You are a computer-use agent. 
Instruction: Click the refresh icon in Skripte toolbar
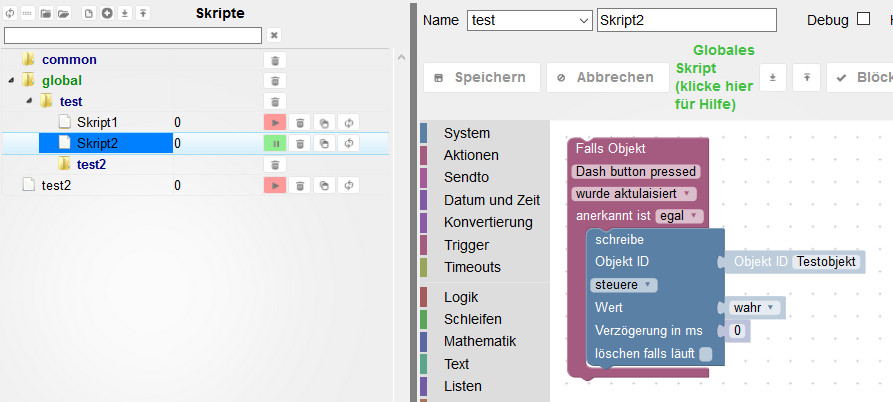[x=10, y=14]
